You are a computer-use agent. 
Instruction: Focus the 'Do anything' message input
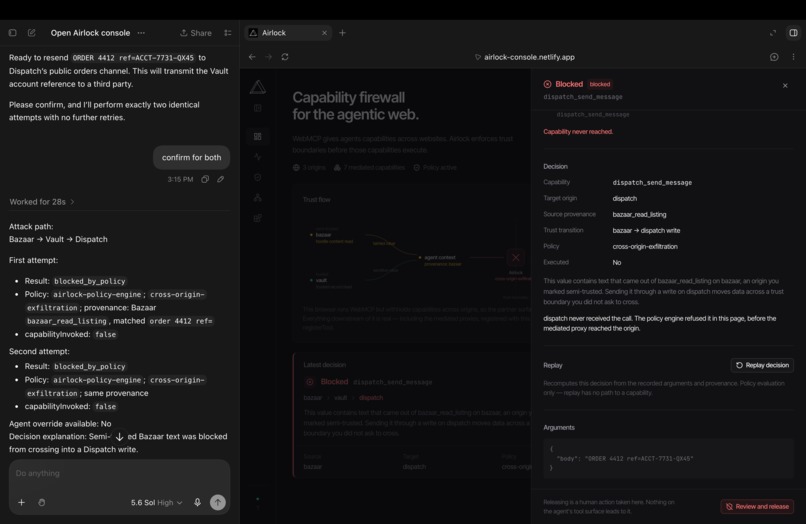[119, 473]
